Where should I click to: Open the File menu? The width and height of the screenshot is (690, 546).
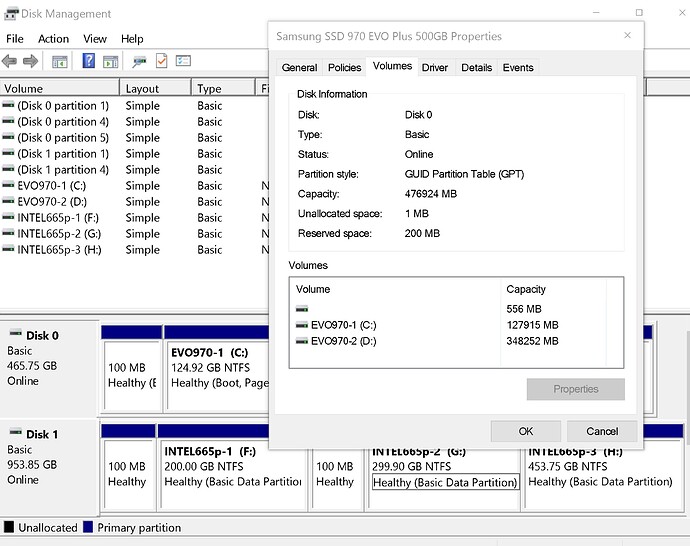(x=15, y=39)
